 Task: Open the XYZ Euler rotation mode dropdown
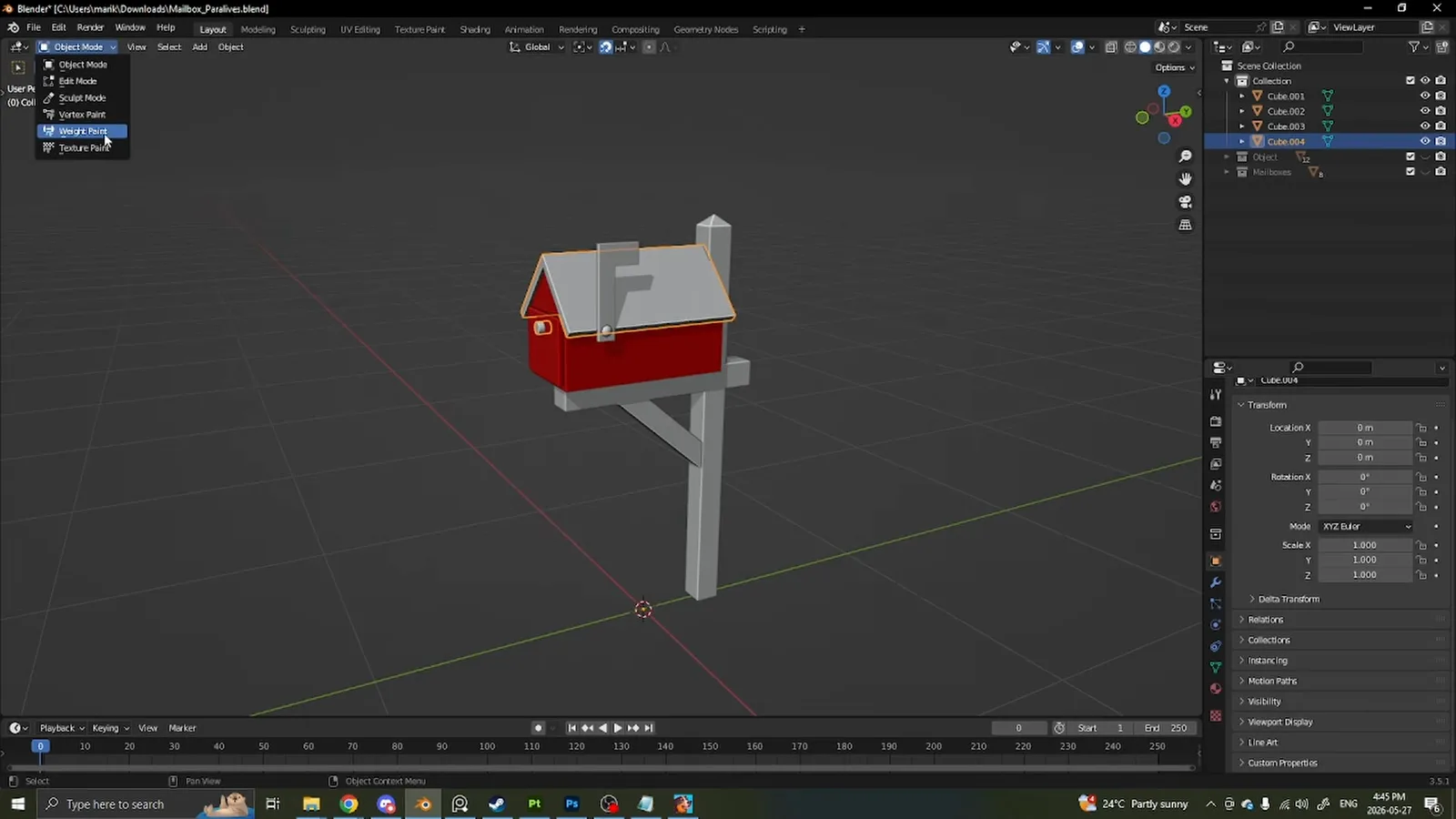pos(1367,526)
